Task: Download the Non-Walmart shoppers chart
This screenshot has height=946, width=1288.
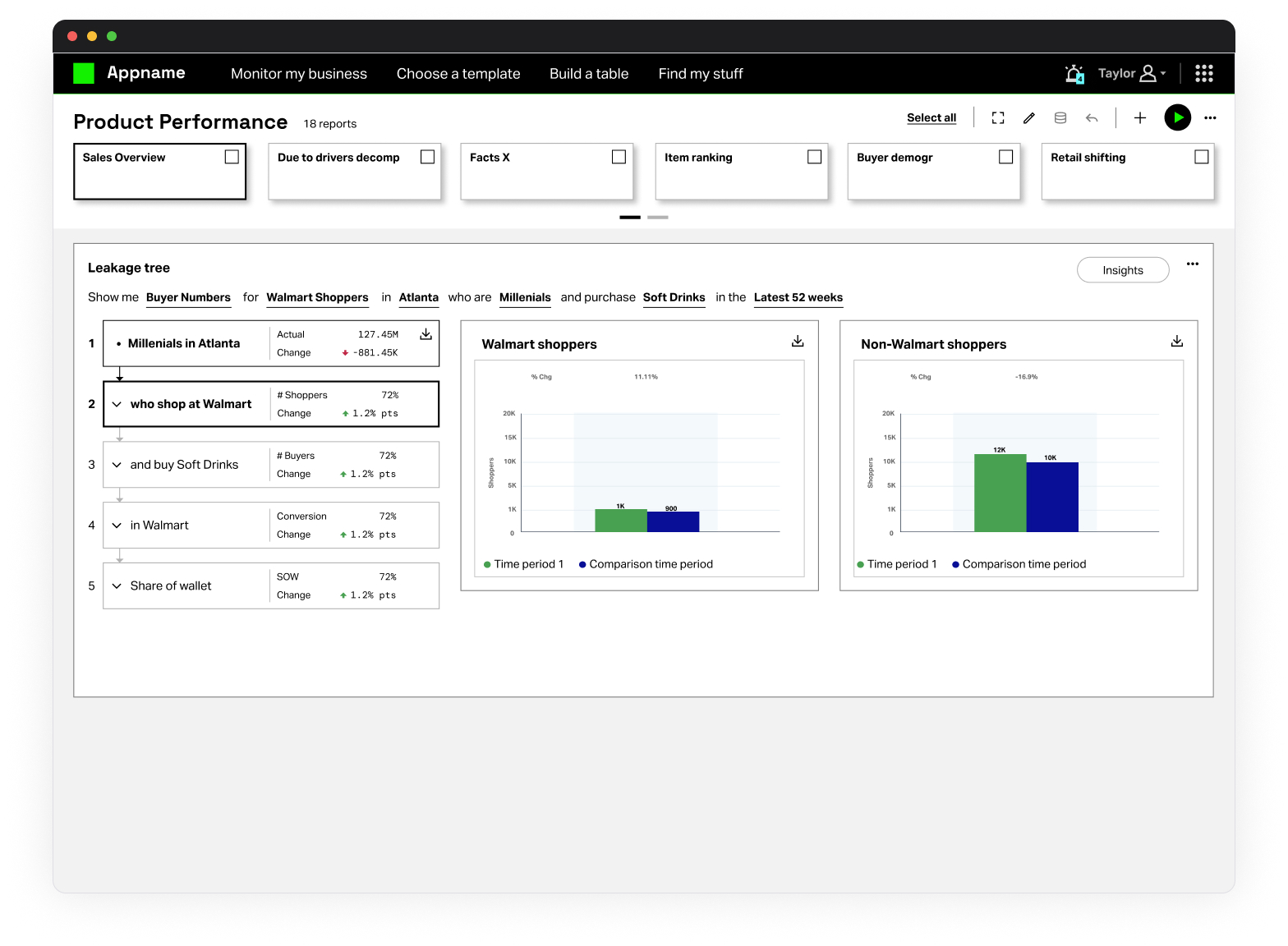Action: click(1176, 342)
